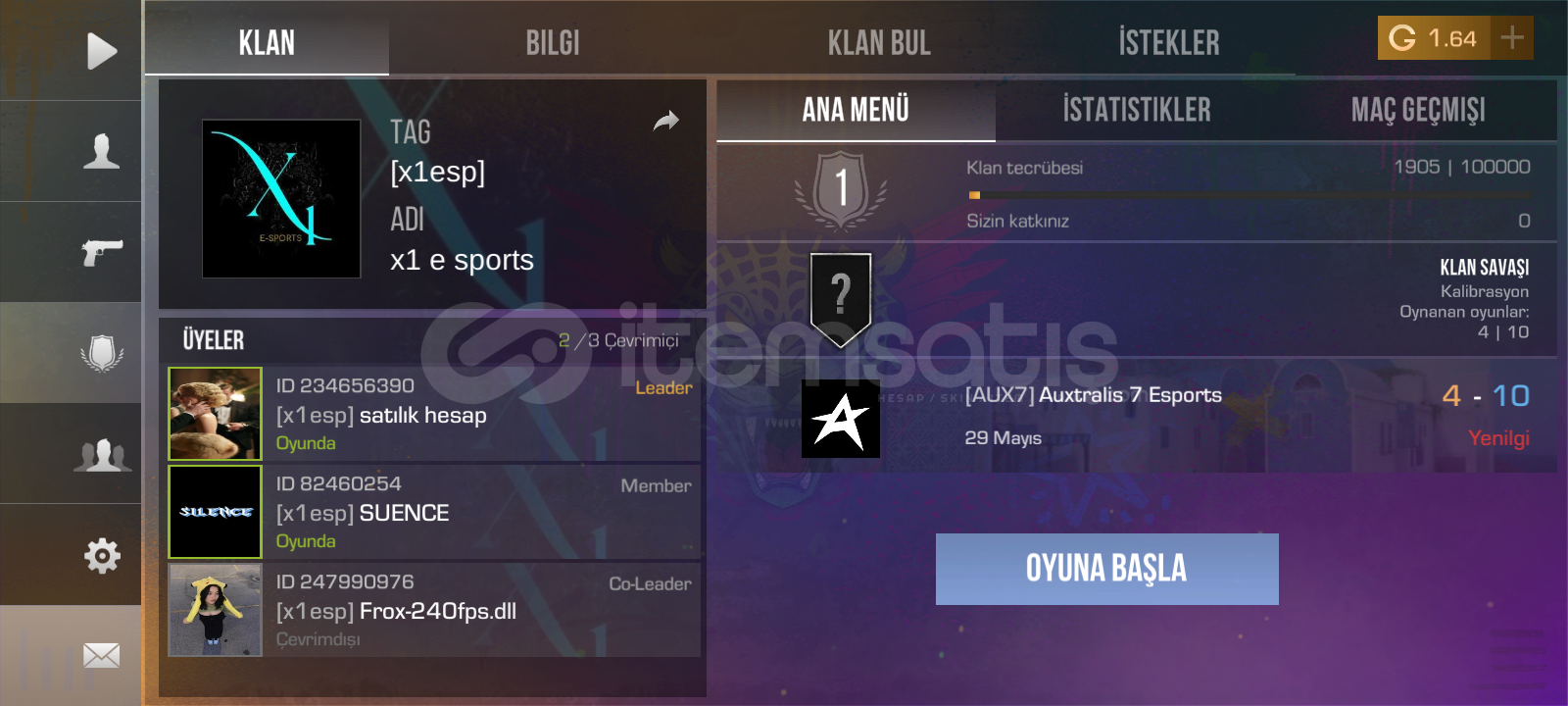Click the share arrow on clan card
The height and width of the screenshot is (706, 1568).
(666, 121)
